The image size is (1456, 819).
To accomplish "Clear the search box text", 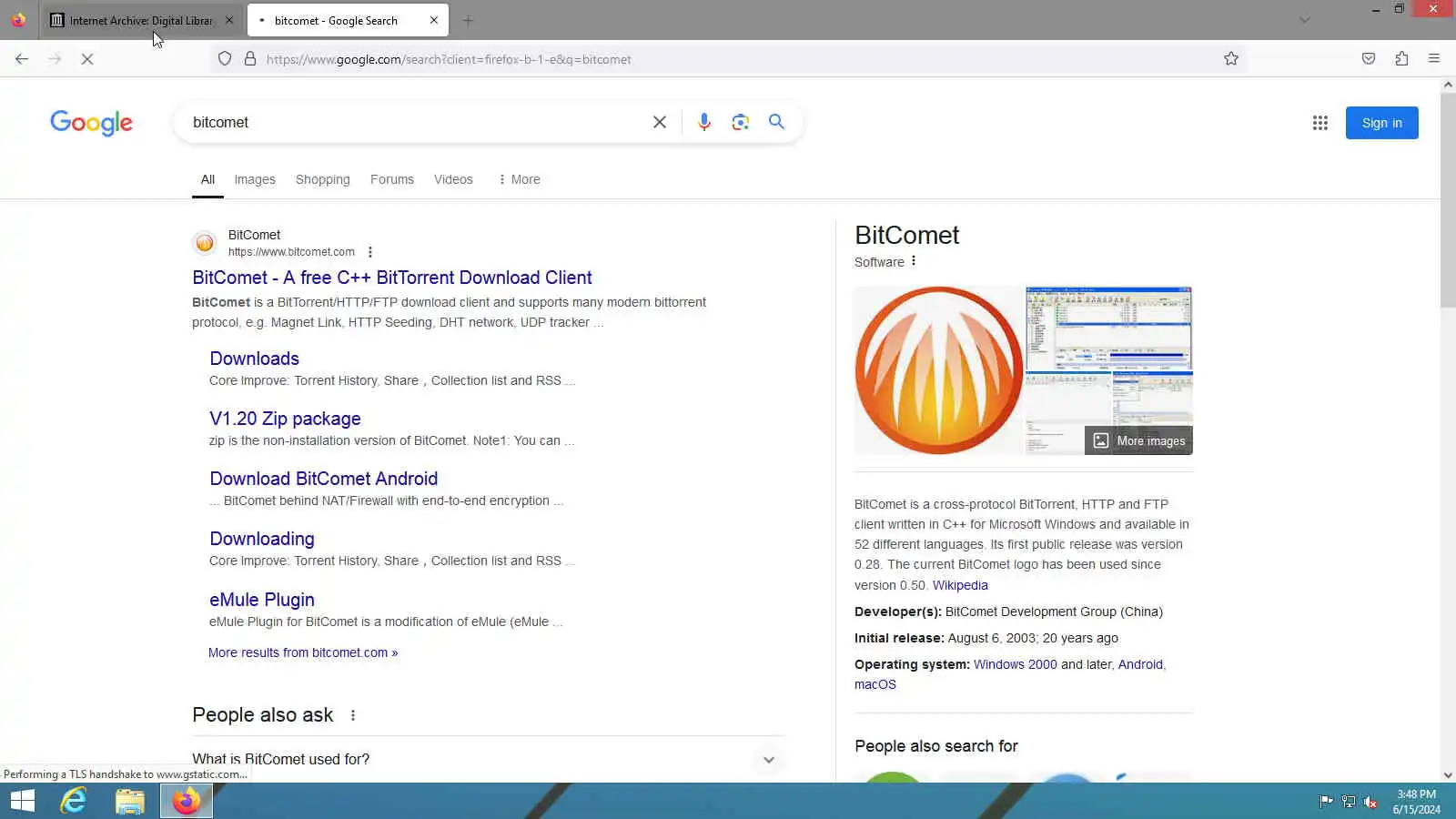I will coord(660,122).
